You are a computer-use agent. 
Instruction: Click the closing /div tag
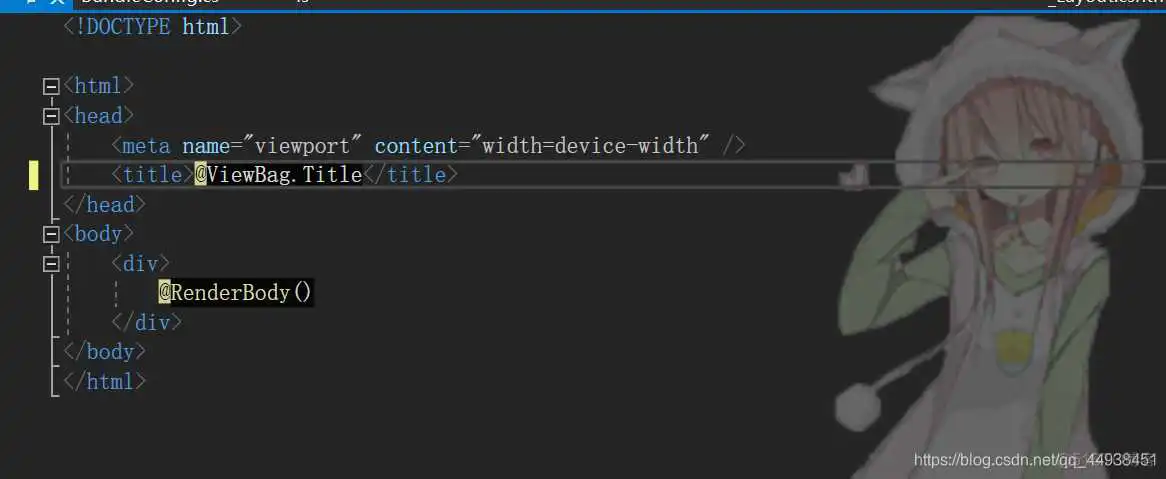tap(146, 322)
